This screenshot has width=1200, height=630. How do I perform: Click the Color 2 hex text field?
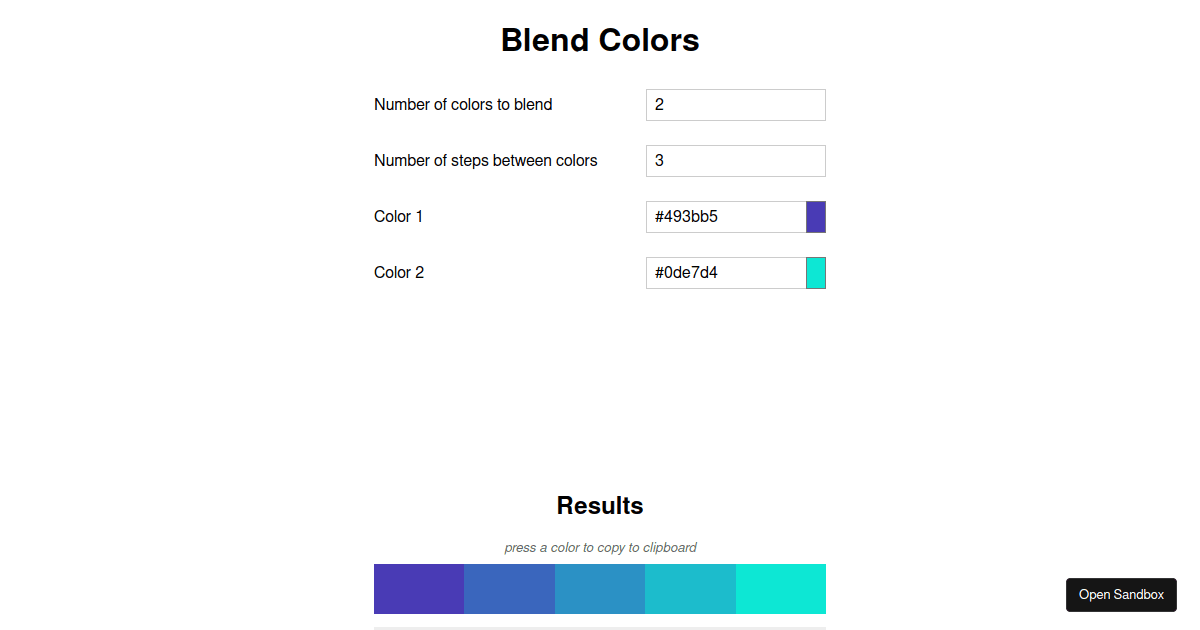(725, 272)
